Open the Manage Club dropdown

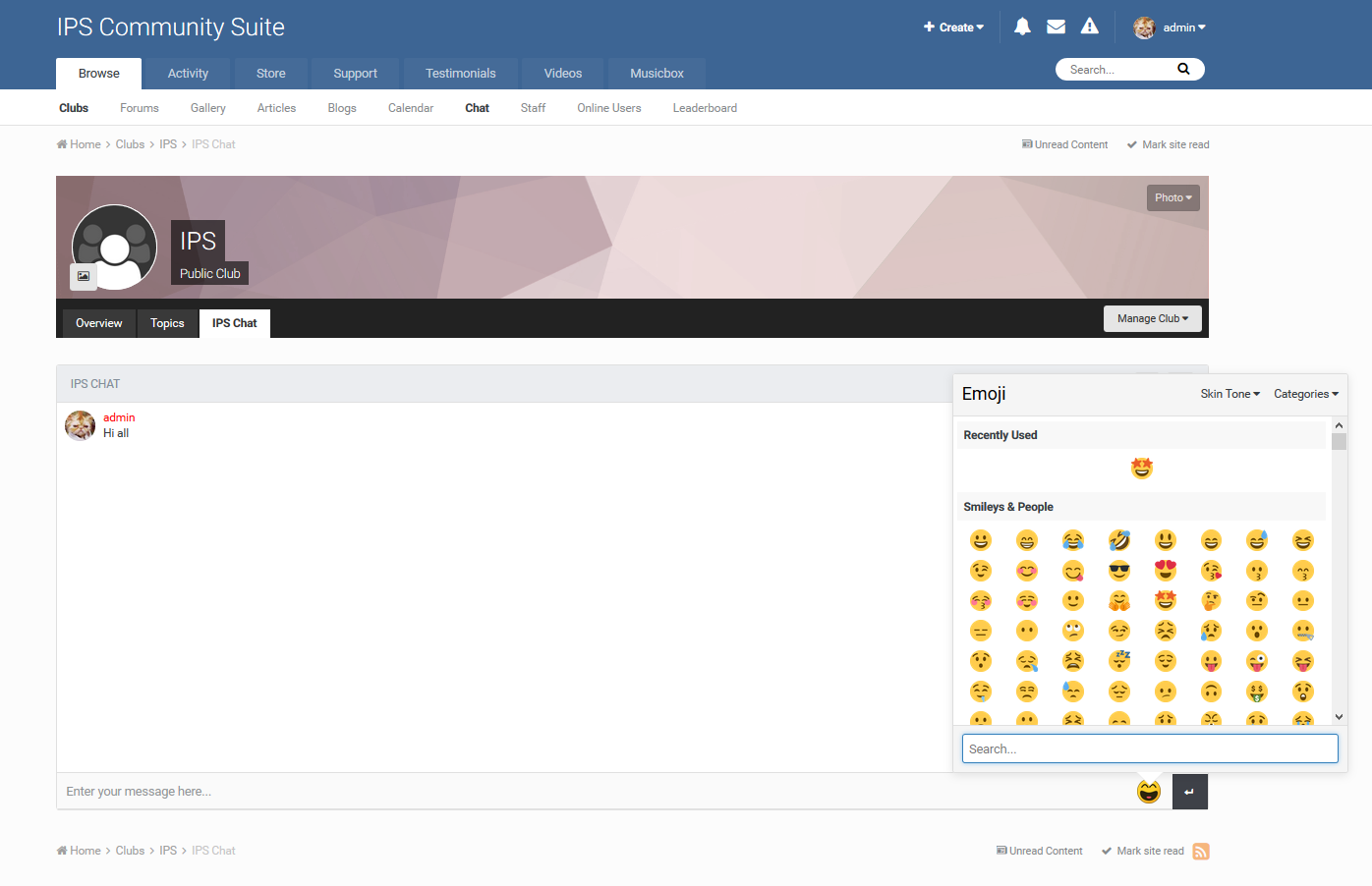pos(1153,318)
